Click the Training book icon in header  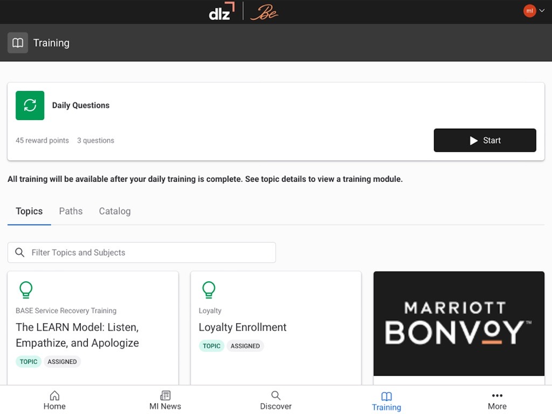[18, 43]
